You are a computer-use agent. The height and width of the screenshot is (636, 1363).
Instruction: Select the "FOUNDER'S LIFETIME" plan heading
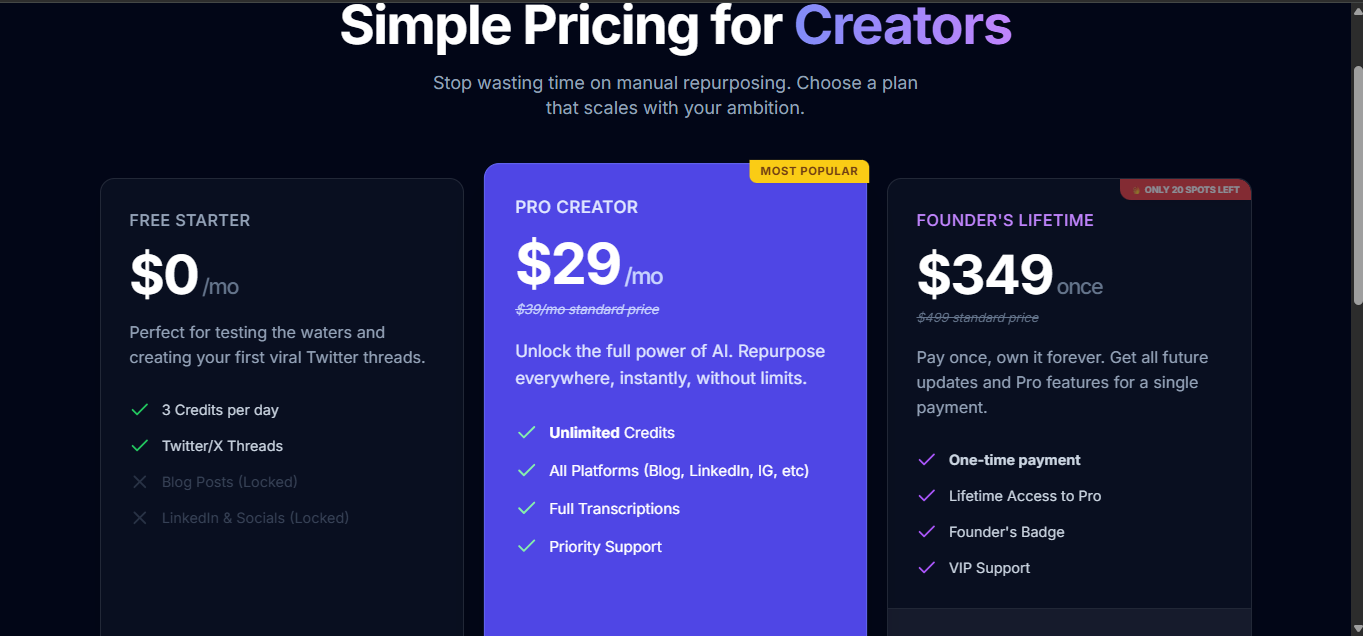[1005, 220]
